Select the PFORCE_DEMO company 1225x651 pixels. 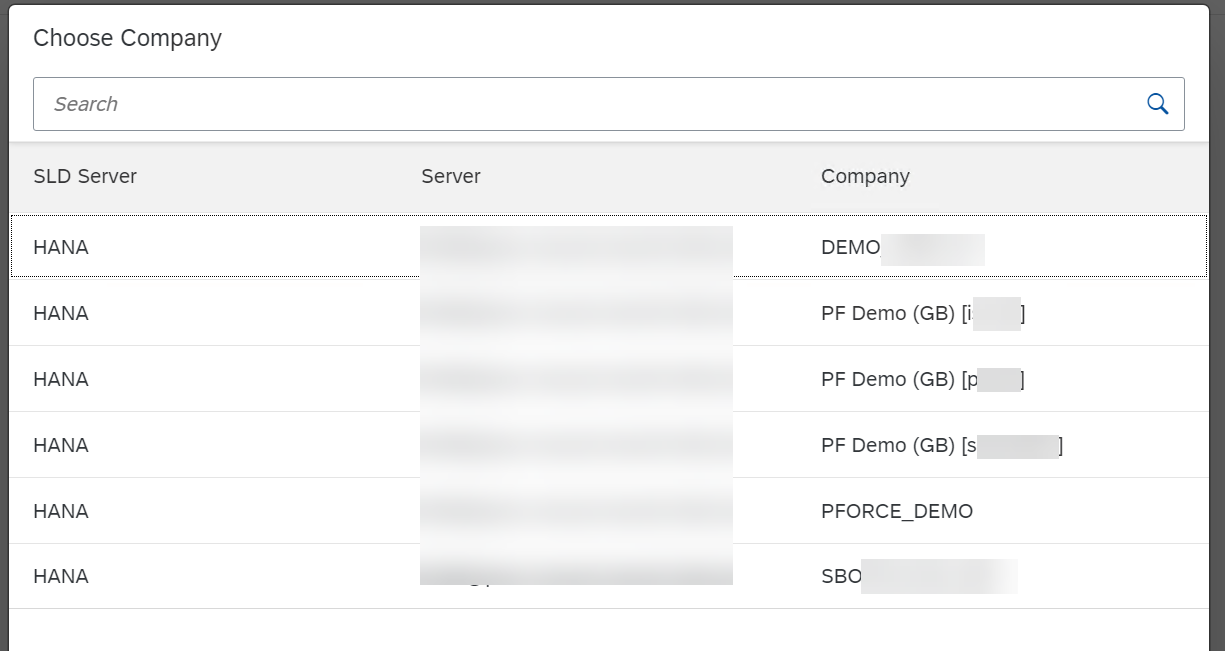[896, 511]
